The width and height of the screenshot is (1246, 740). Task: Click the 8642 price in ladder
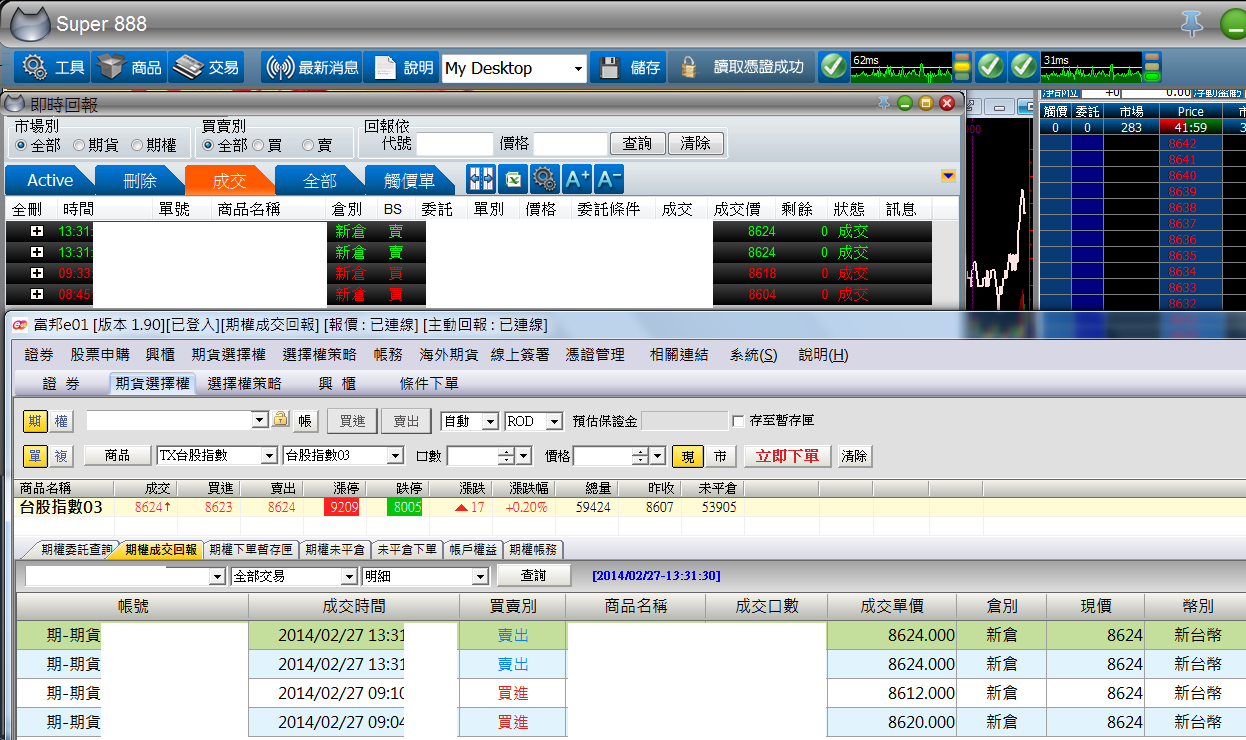click(x=1182, y=144)
